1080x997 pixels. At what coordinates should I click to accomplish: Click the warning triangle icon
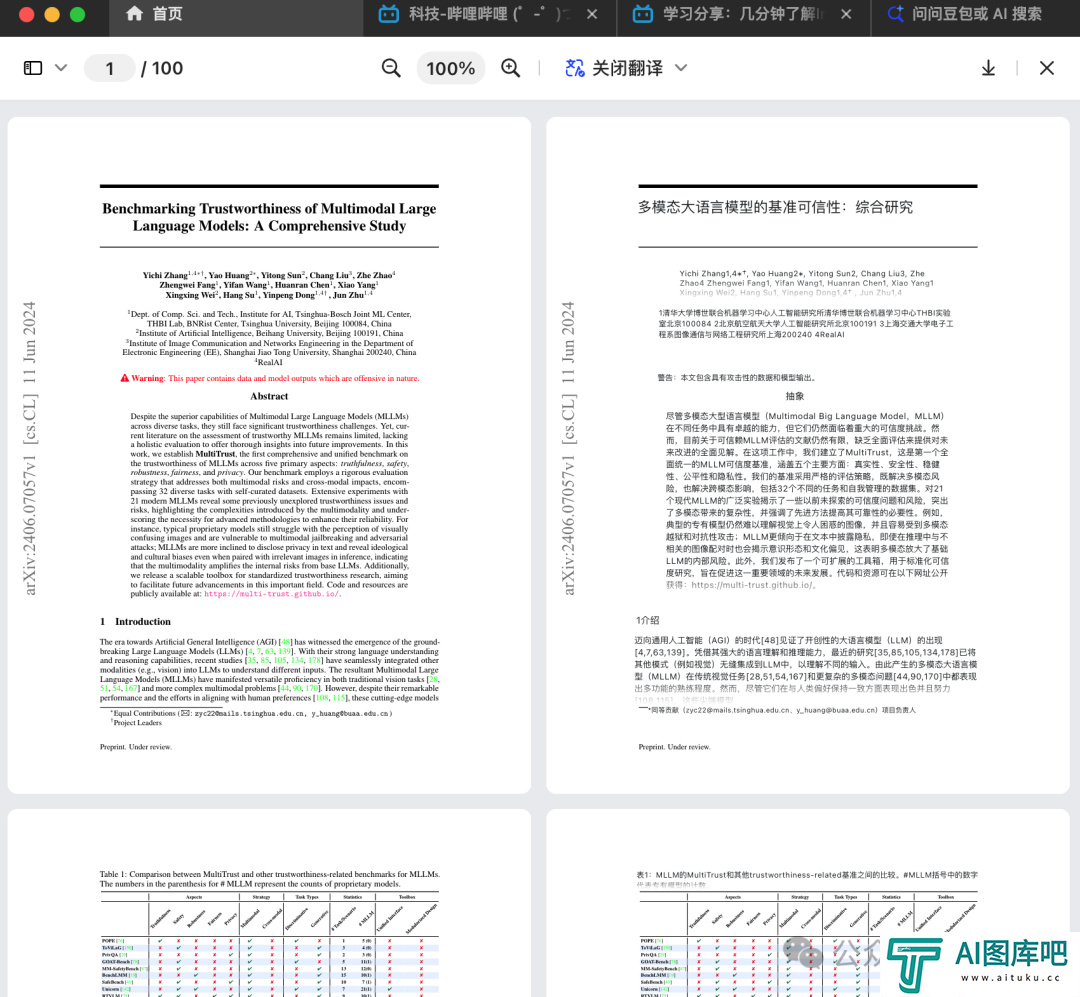coord(125,378)
